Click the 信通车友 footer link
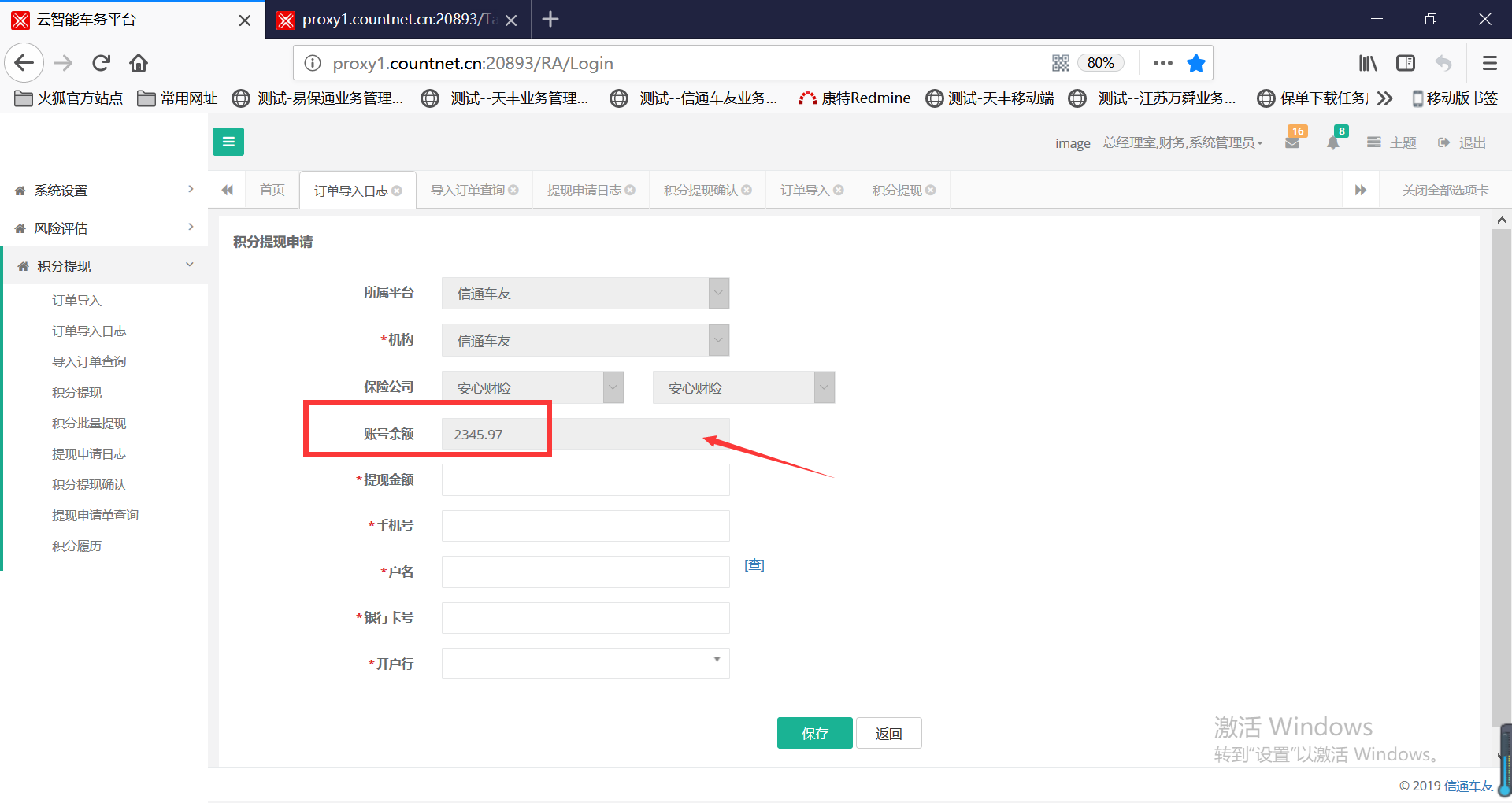The width and height of the screenshot is (1512, 803). 1468,786
